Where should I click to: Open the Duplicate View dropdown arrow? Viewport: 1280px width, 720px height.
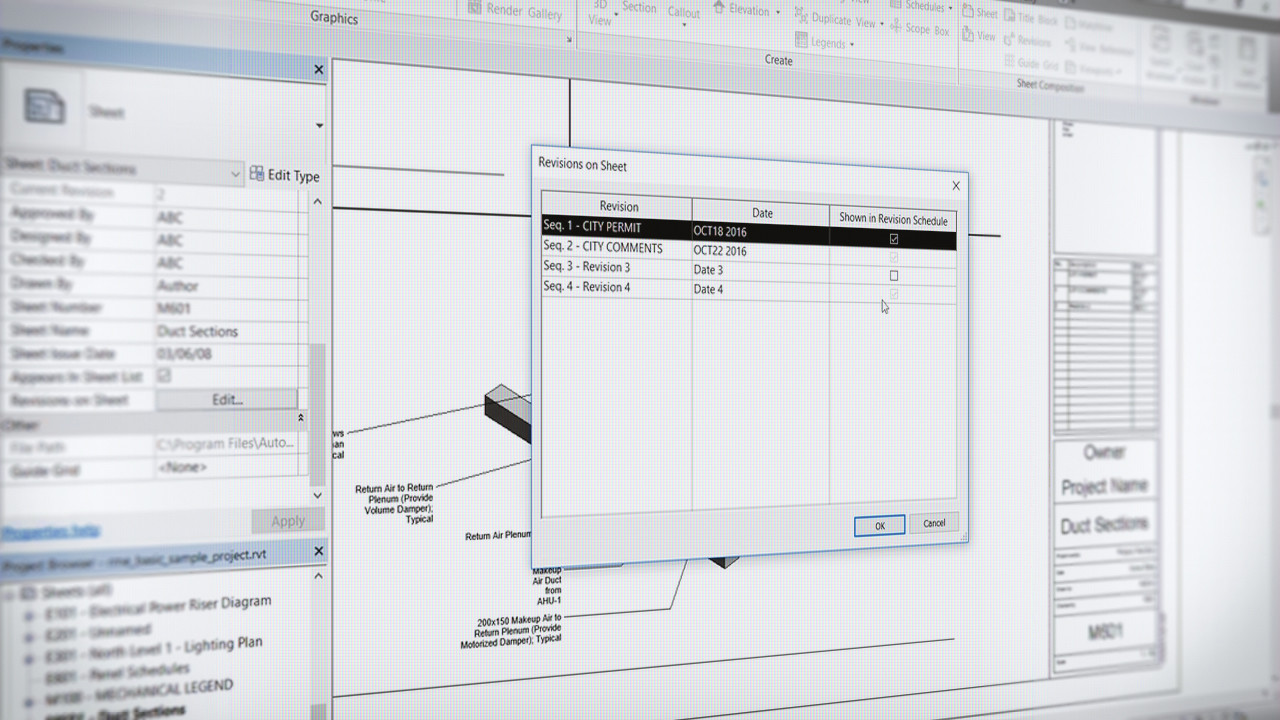(x=884, y=23)
